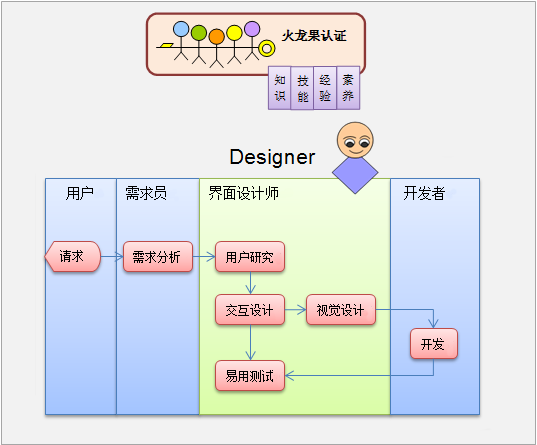Image resolution: width=537 pixels, height=445 pixels.
Task: Click the purple-headed stick figure
Action: (252, 41)
